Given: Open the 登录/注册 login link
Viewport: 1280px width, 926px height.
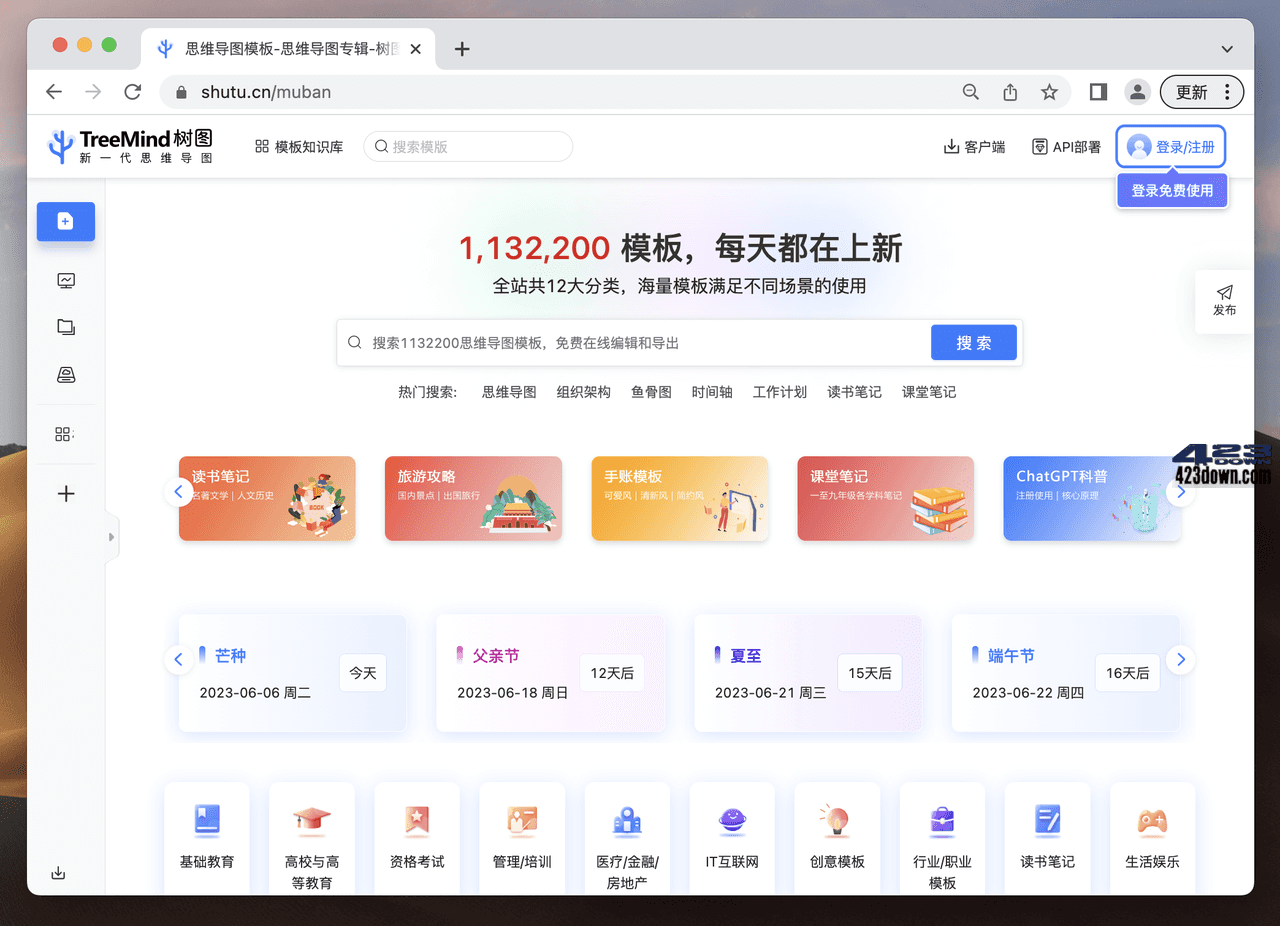Looking at the screenshot, I should coord(1170,146).
